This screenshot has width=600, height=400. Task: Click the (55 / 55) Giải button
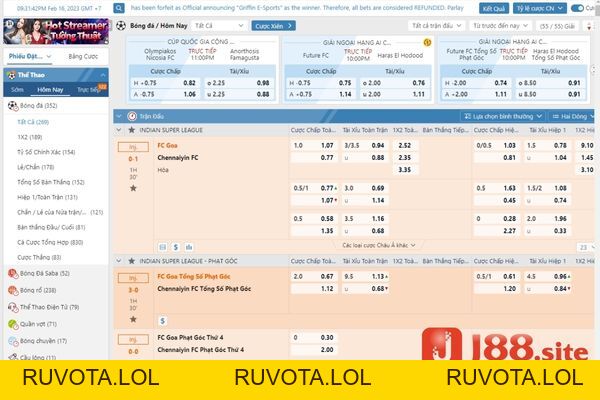[557, 26]
